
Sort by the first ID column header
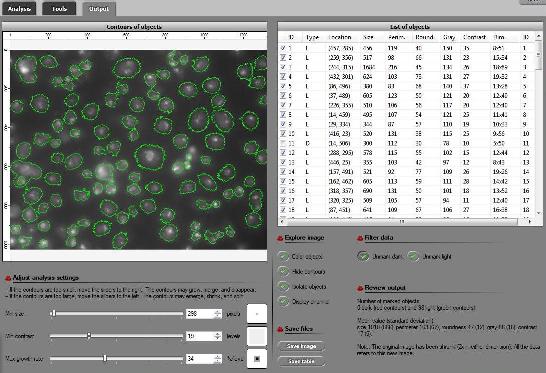(291, 37)
